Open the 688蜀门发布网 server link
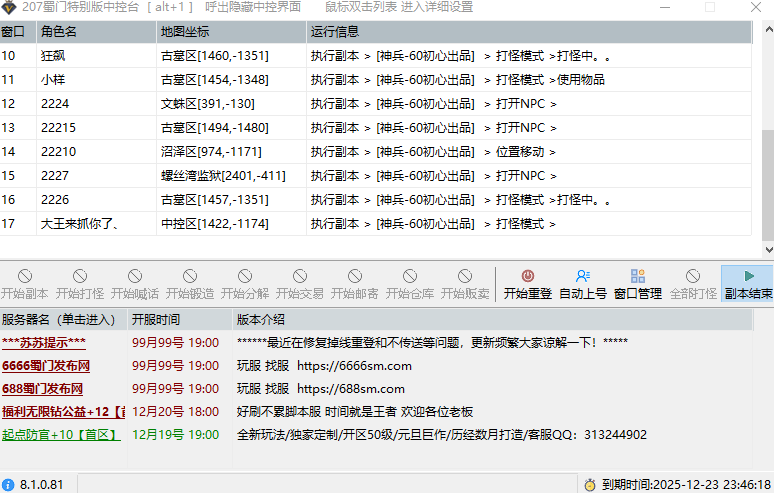 pos(42,389)
